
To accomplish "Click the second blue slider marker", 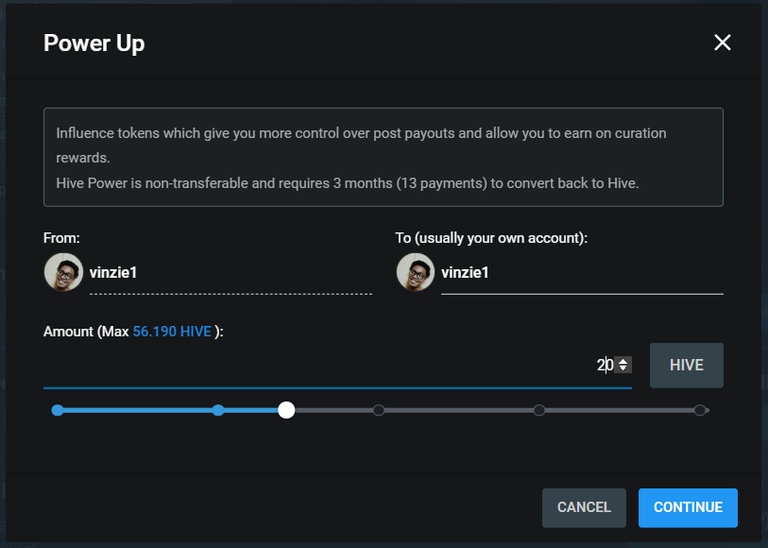I will (x=218, y=410).
